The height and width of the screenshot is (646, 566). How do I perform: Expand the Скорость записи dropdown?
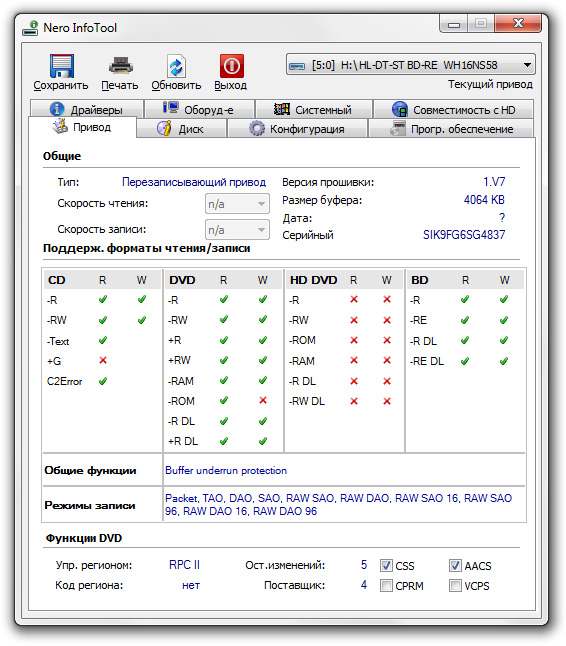pos(237,230)
